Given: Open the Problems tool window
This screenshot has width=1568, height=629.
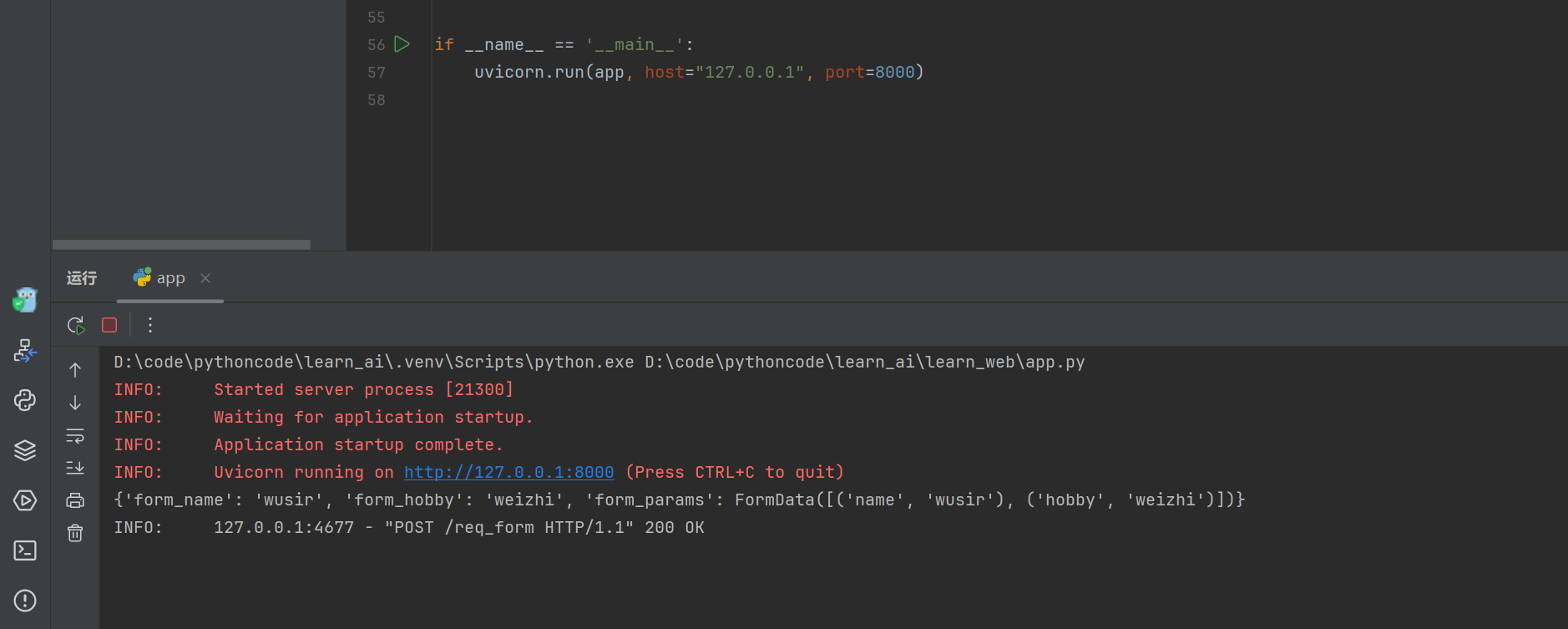Looking at the screenshot, I should (25, 601).
